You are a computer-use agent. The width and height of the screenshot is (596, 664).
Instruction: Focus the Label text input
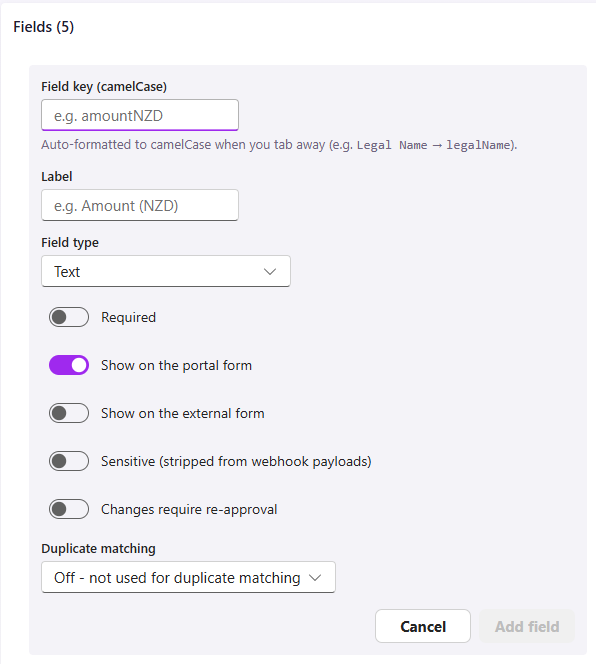click(140, 205)
